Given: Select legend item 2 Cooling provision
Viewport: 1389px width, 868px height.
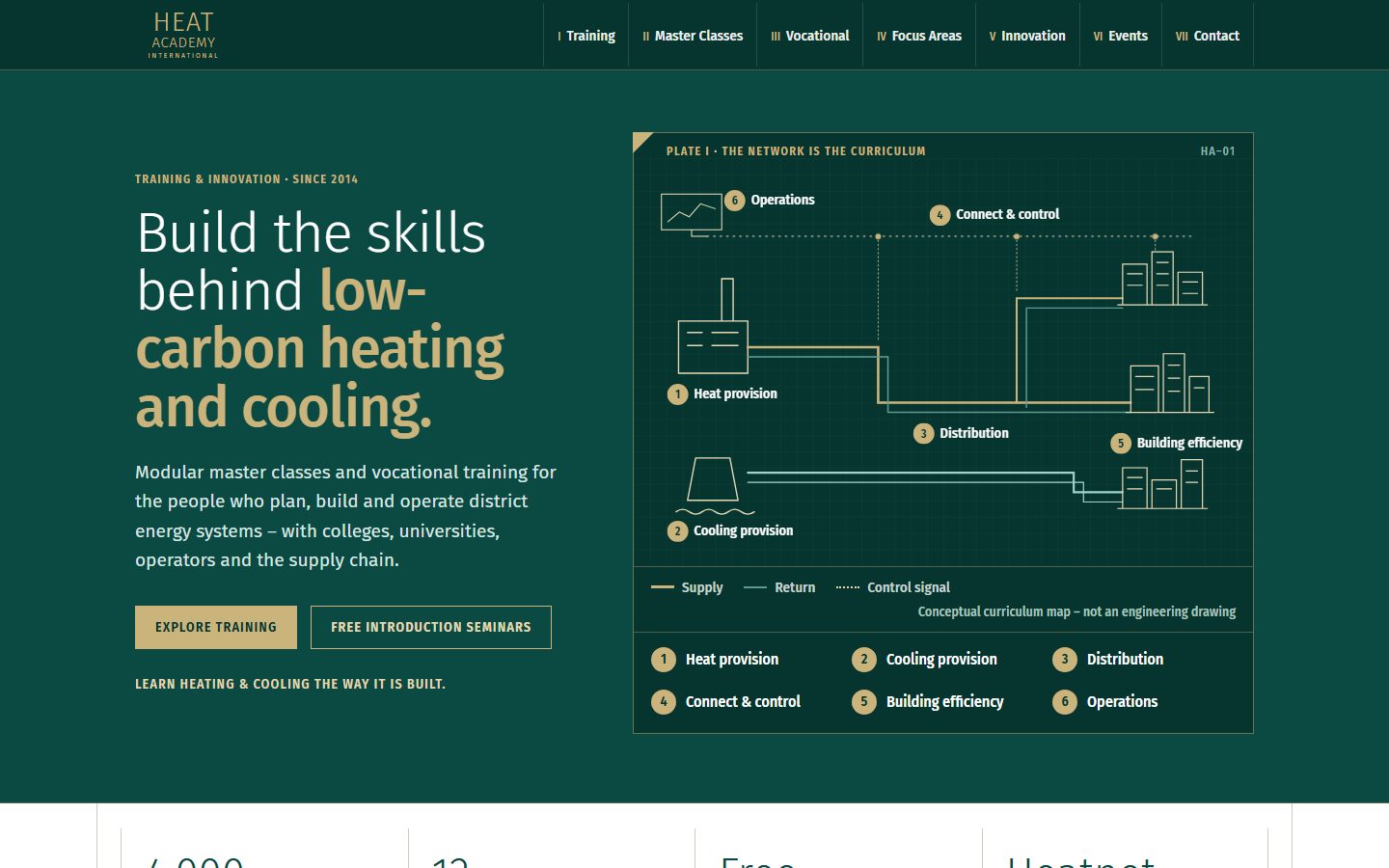Looking at the screenshot, I should pos(924,659).
